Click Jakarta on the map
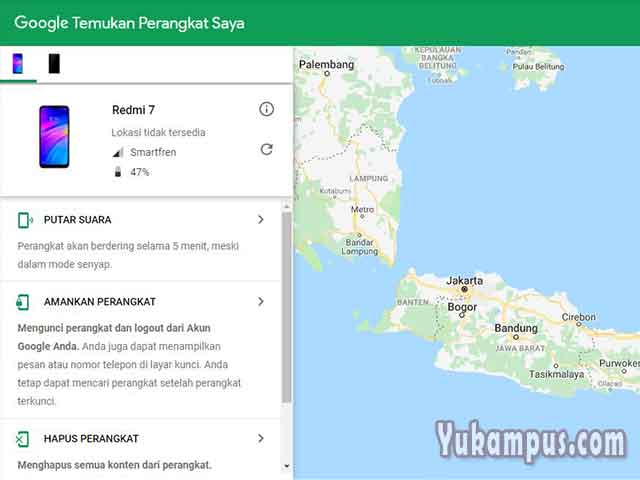 (464, 281)
